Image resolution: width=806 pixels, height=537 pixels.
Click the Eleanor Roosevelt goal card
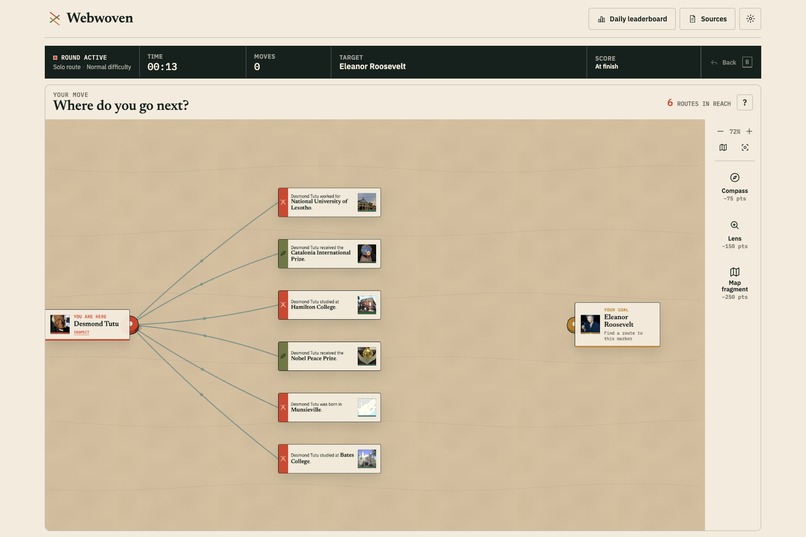[617, 324]
